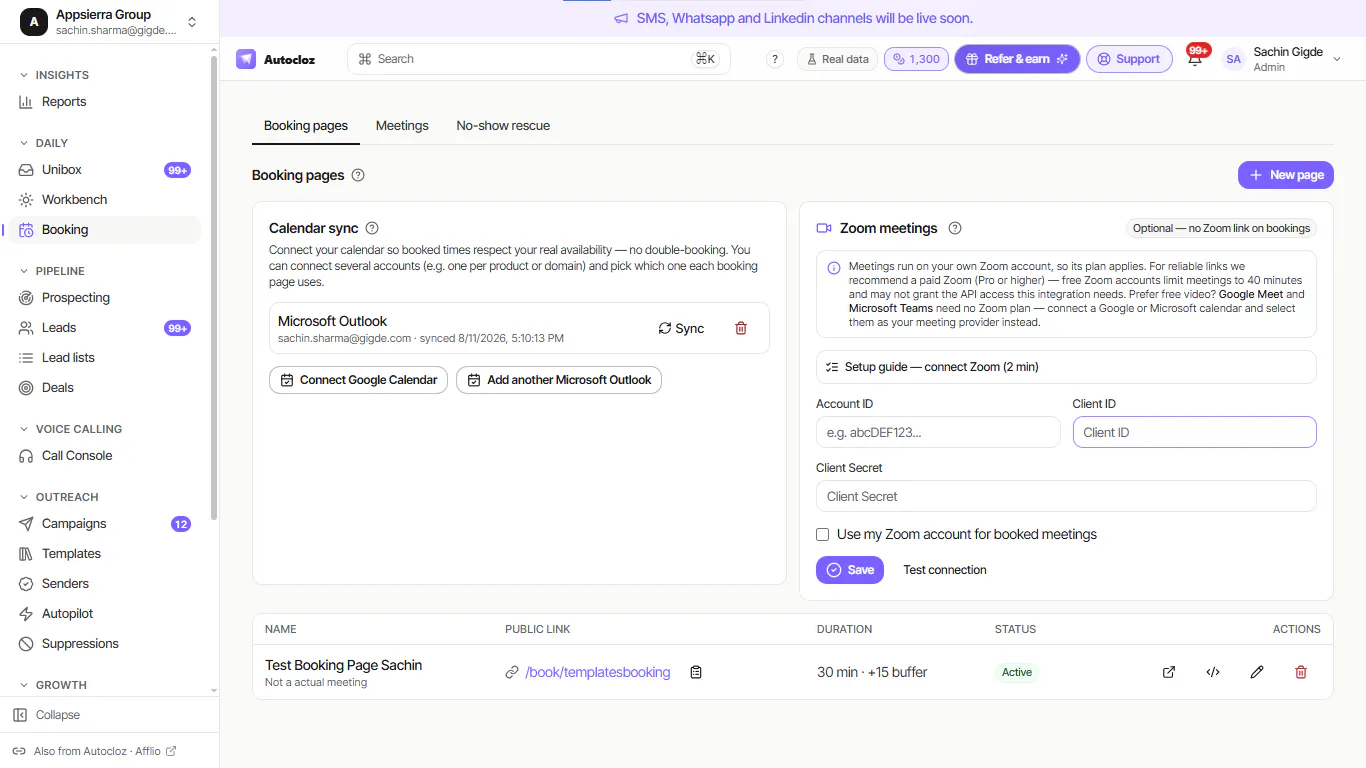Click the help question mark in top bar

tap(775, 59)
